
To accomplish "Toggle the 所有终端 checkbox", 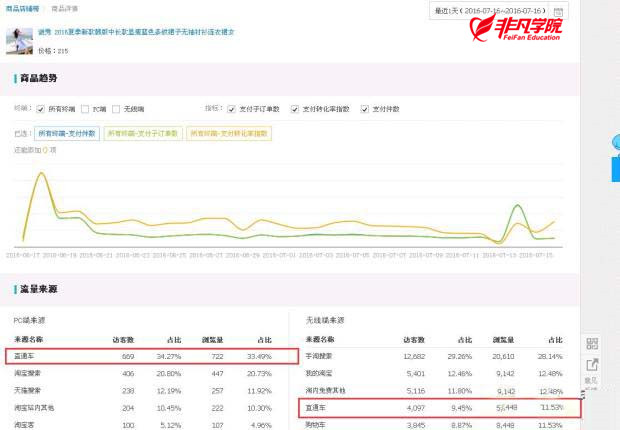I will [40, 109].
